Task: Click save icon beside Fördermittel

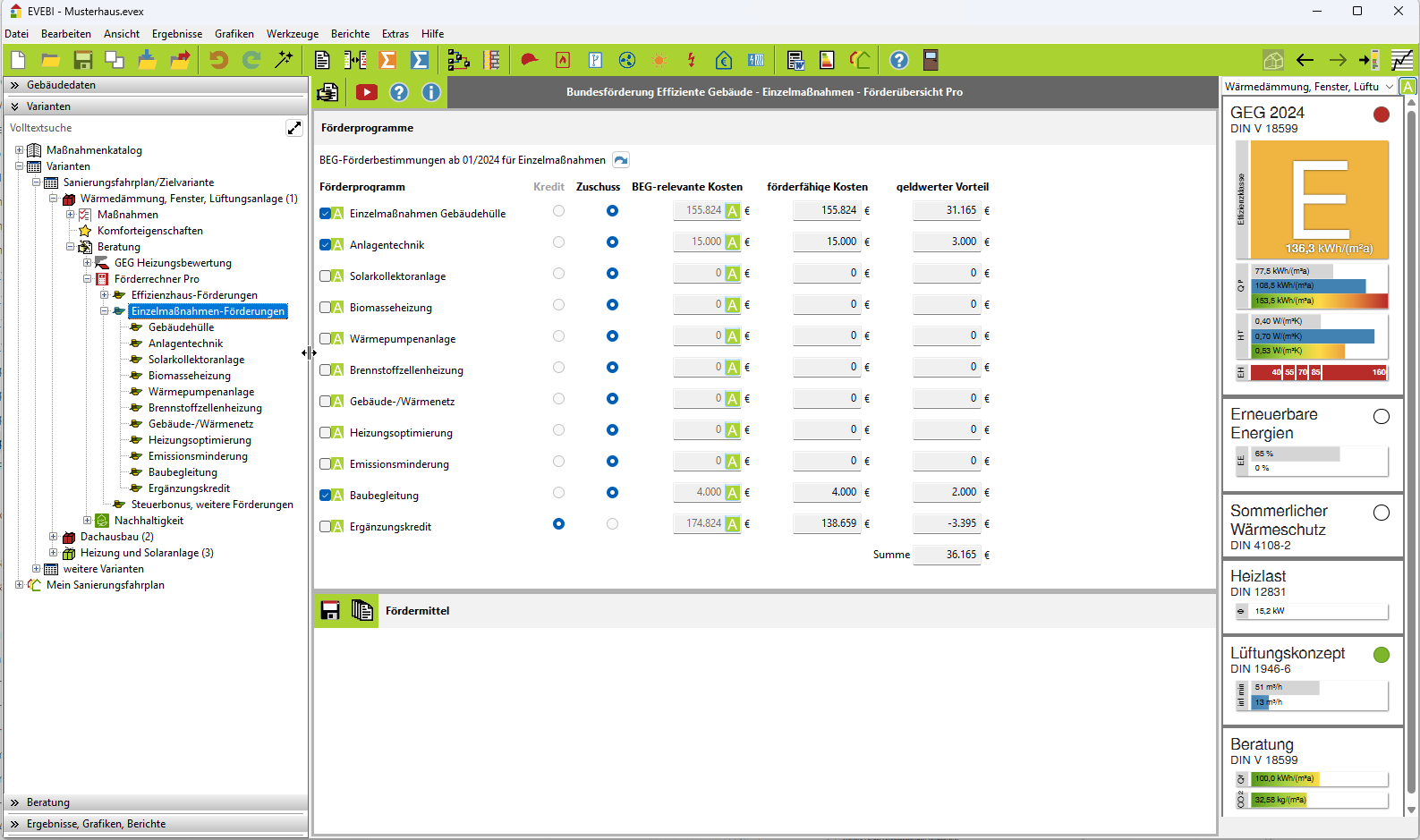Action: (330, 610)
